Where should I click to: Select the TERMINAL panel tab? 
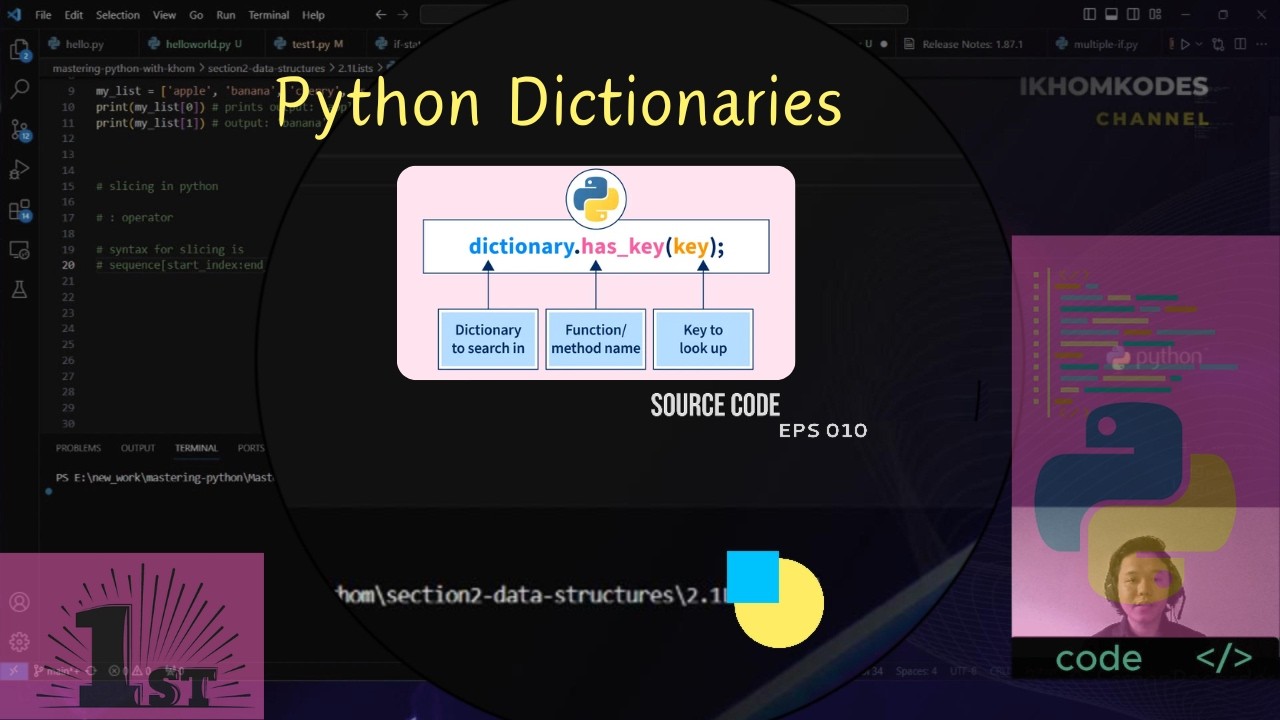click(x=196, y=448)
